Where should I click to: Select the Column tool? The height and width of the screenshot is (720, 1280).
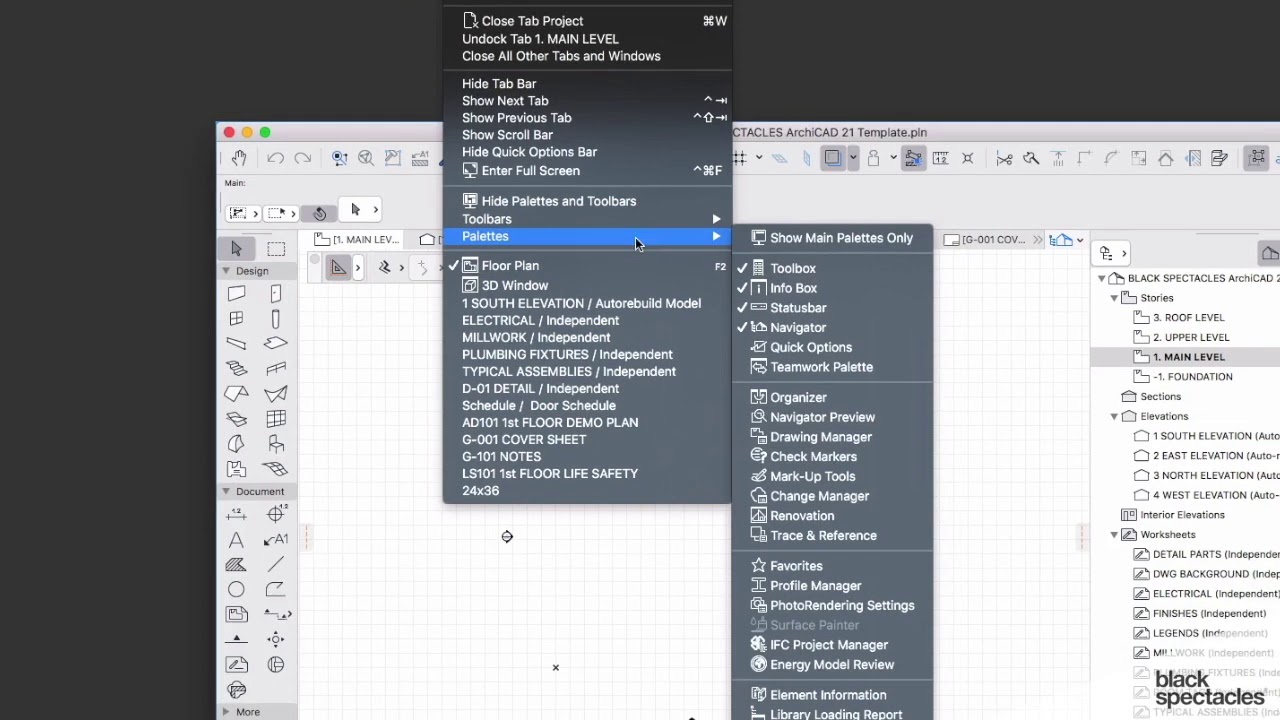pyautogui.click(x=276, y=319)
